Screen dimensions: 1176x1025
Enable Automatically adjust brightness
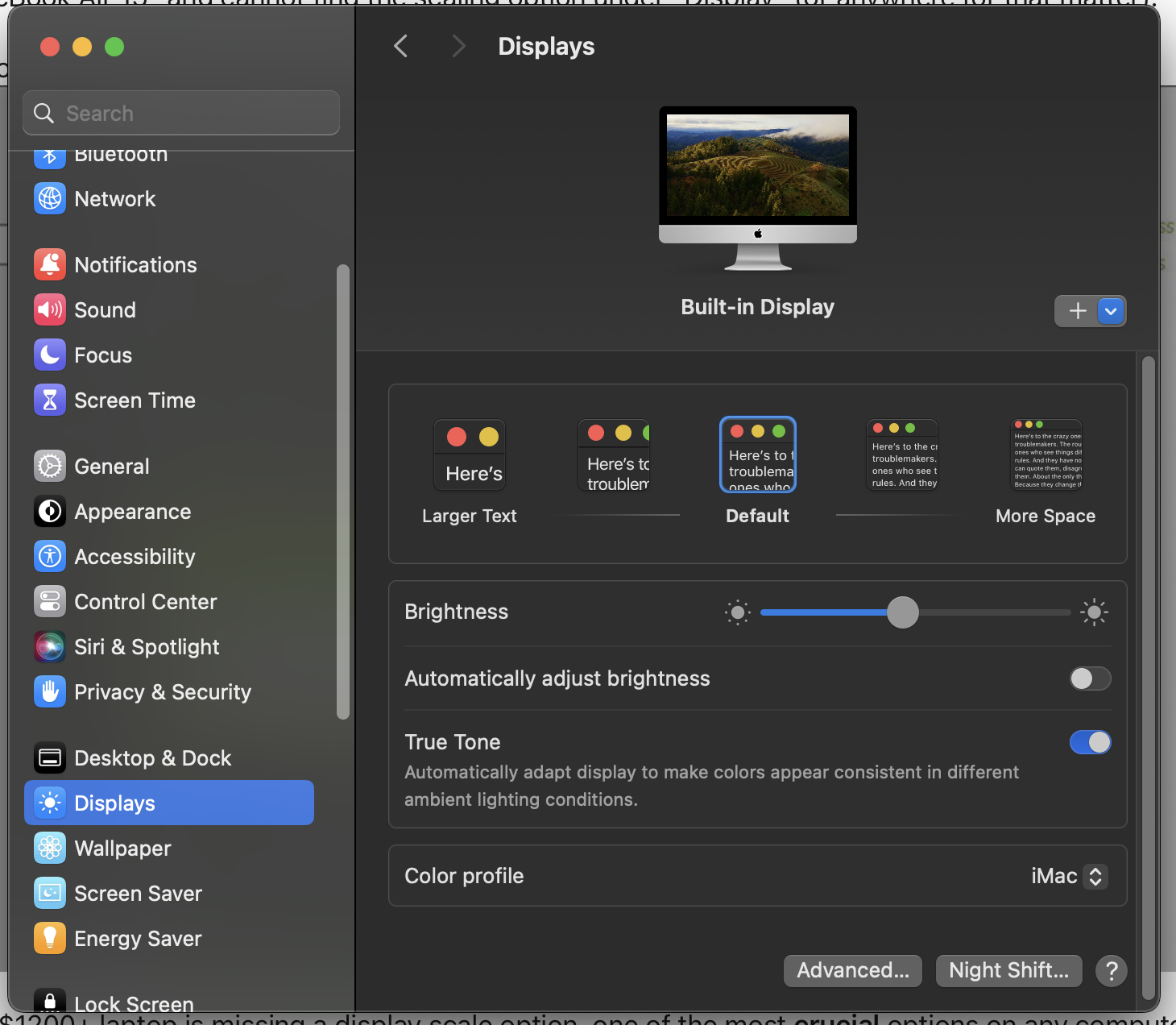click(1090, 678)
